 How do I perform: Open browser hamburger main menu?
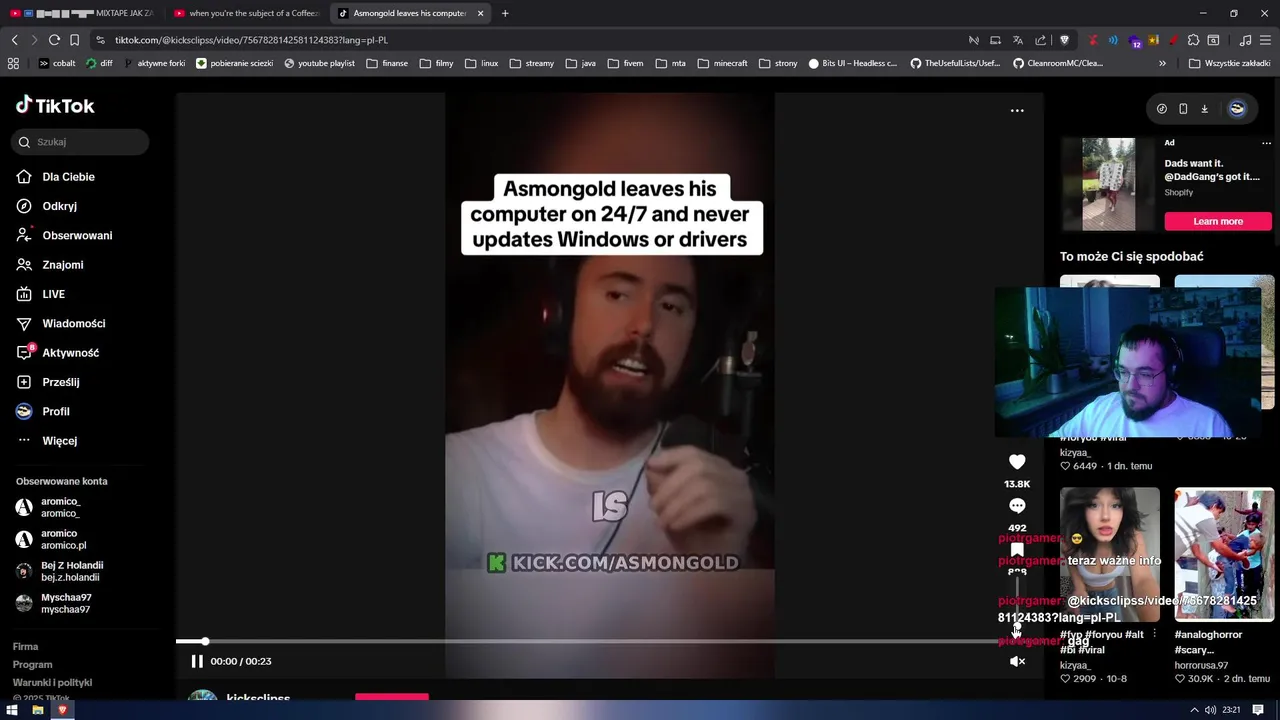(x=1265, y=40)
